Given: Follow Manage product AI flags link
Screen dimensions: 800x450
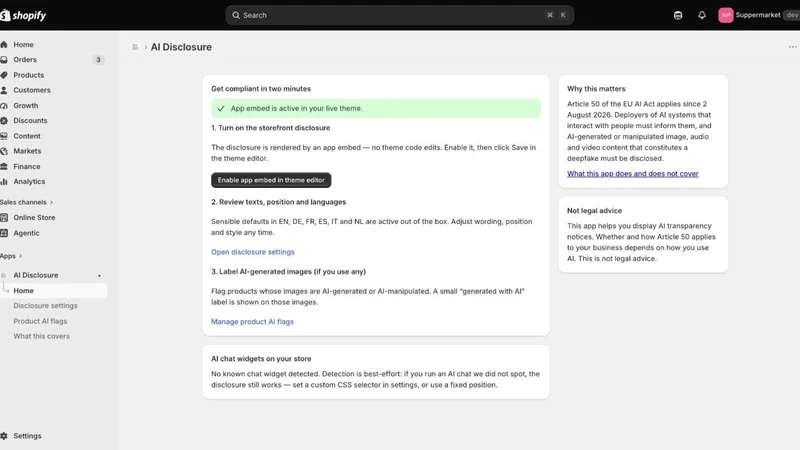Looking at the screenshot, I should [x=253, y=322].
